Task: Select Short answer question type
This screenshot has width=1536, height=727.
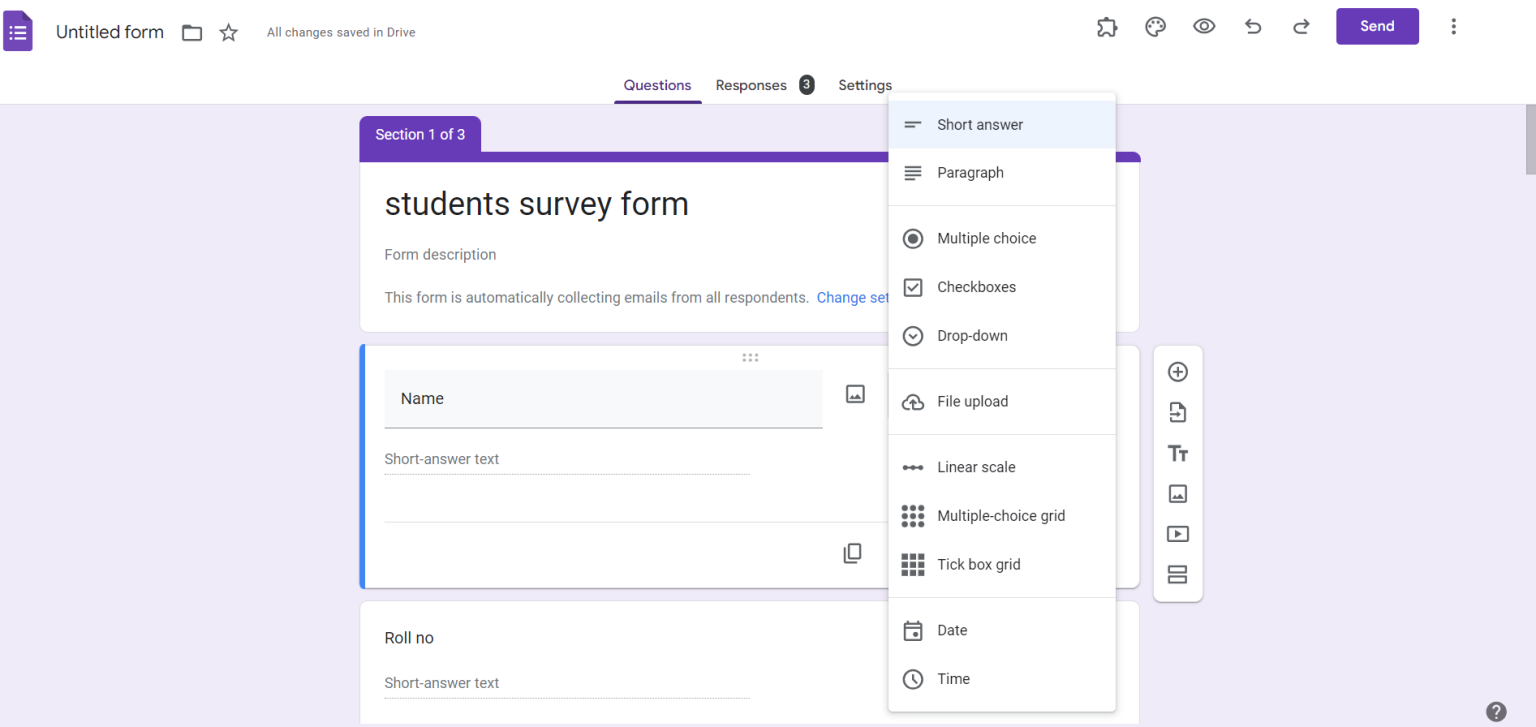Action: (x=1002, y=125)
